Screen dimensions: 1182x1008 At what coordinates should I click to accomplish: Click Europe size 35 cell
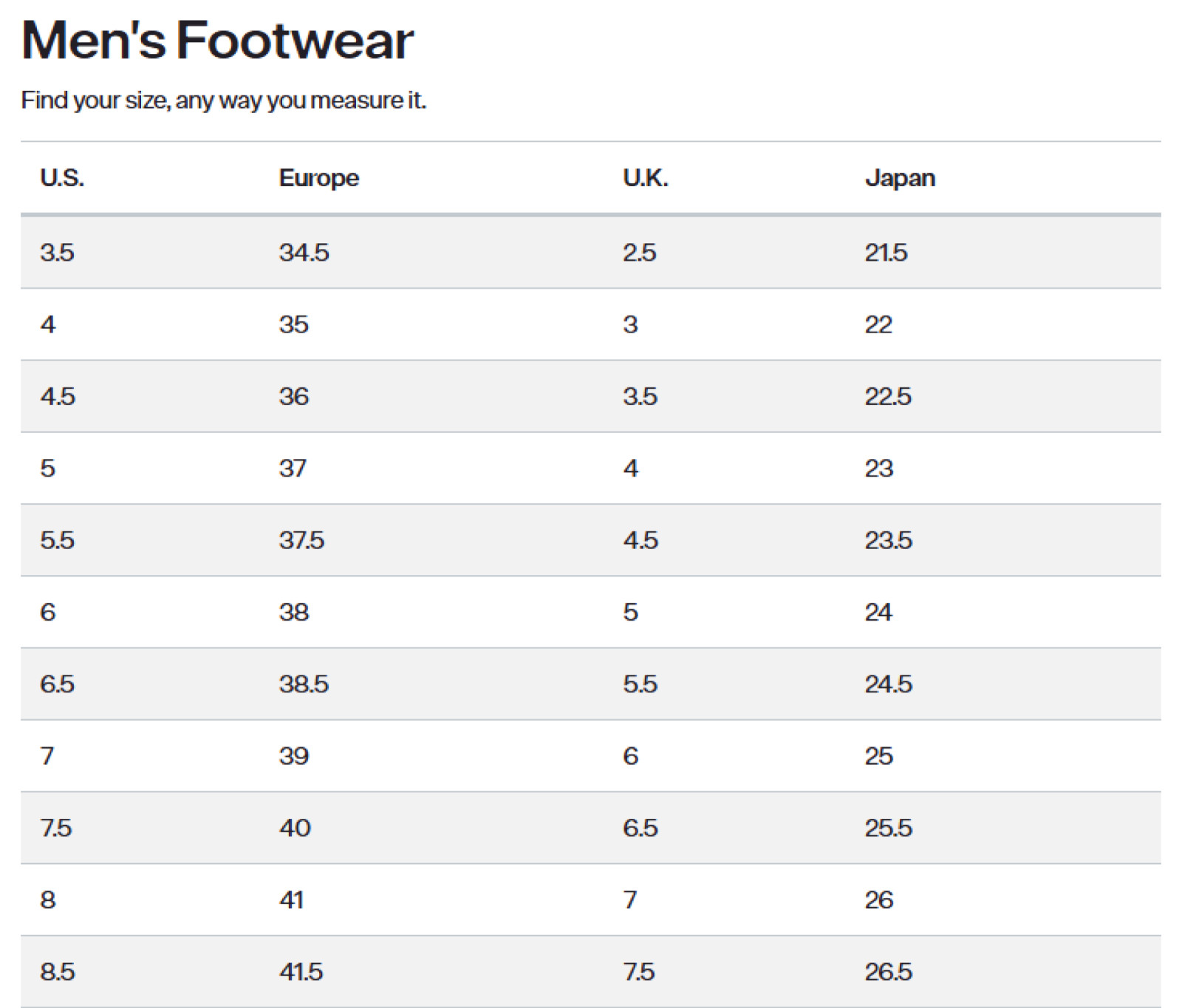click(x=293, y=324)
